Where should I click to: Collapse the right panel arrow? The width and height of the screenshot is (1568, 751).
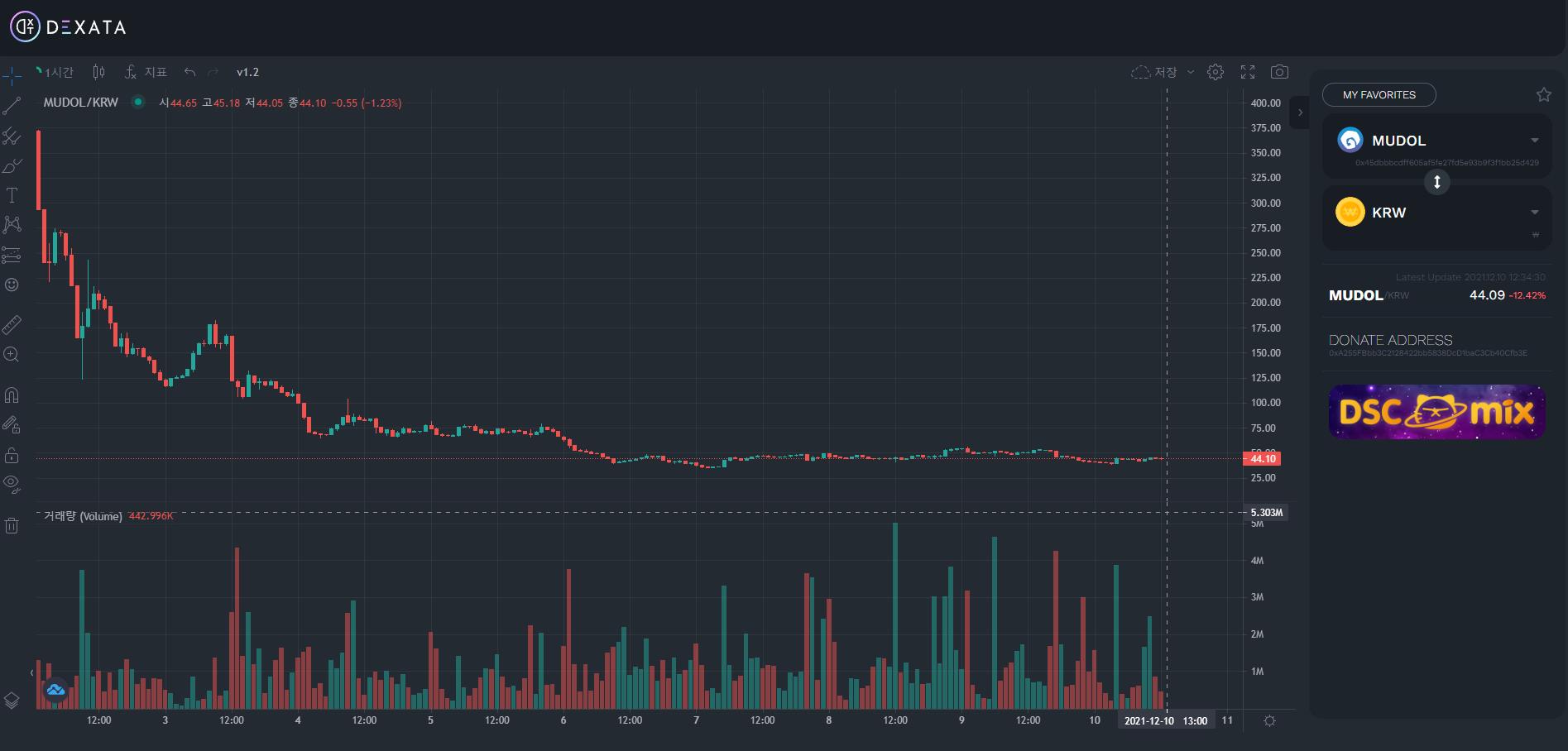pyautogui.click(x=1300, y=112)
